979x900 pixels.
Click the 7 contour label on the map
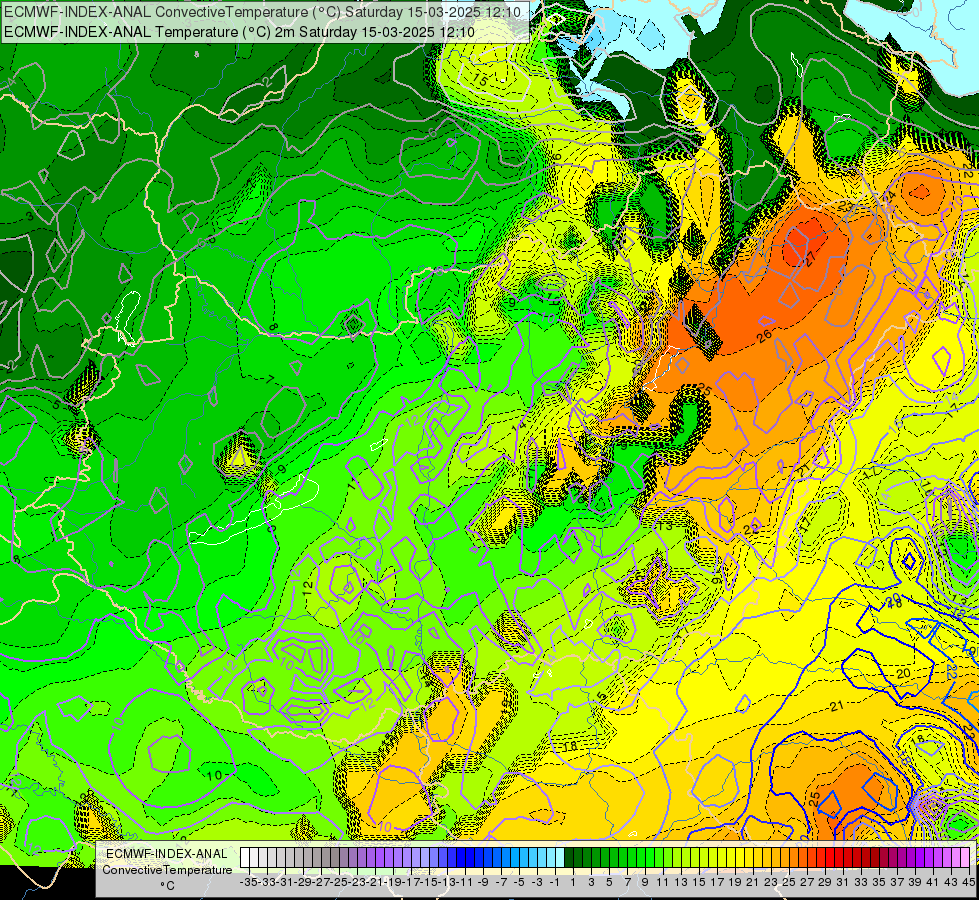point(270,379)
